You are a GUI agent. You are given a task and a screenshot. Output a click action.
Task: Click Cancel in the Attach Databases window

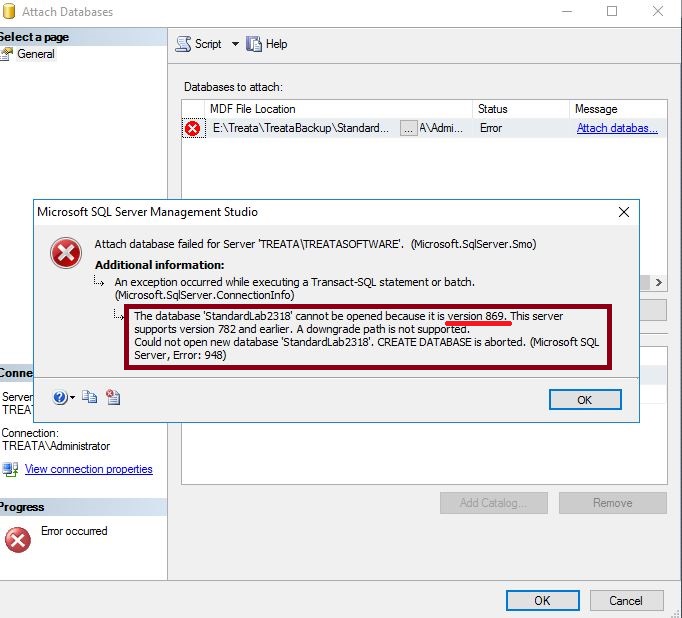(x=626, y=600)
